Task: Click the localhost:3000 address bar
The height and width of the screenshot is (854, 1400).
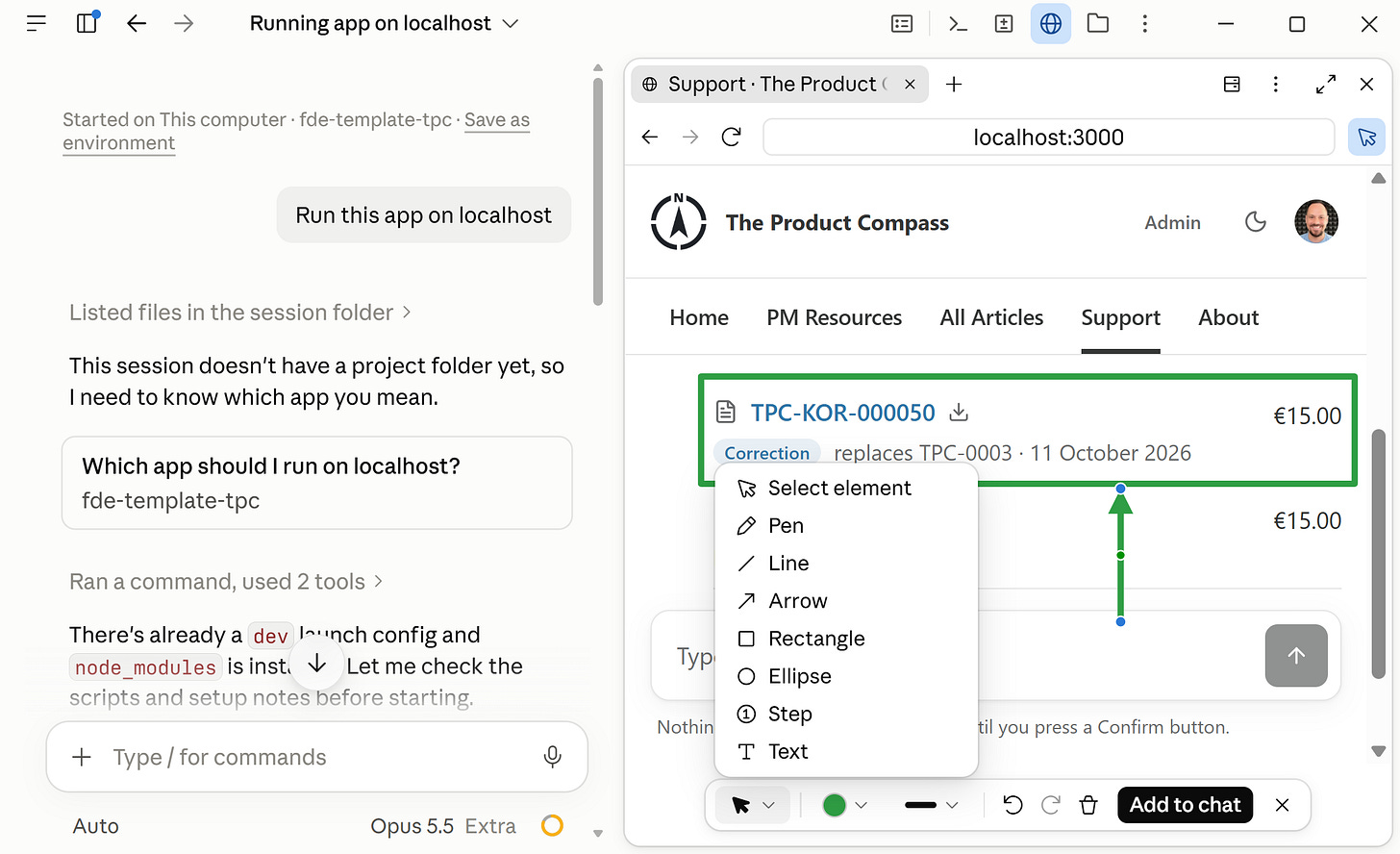Action: click(x=1048, y=138)
